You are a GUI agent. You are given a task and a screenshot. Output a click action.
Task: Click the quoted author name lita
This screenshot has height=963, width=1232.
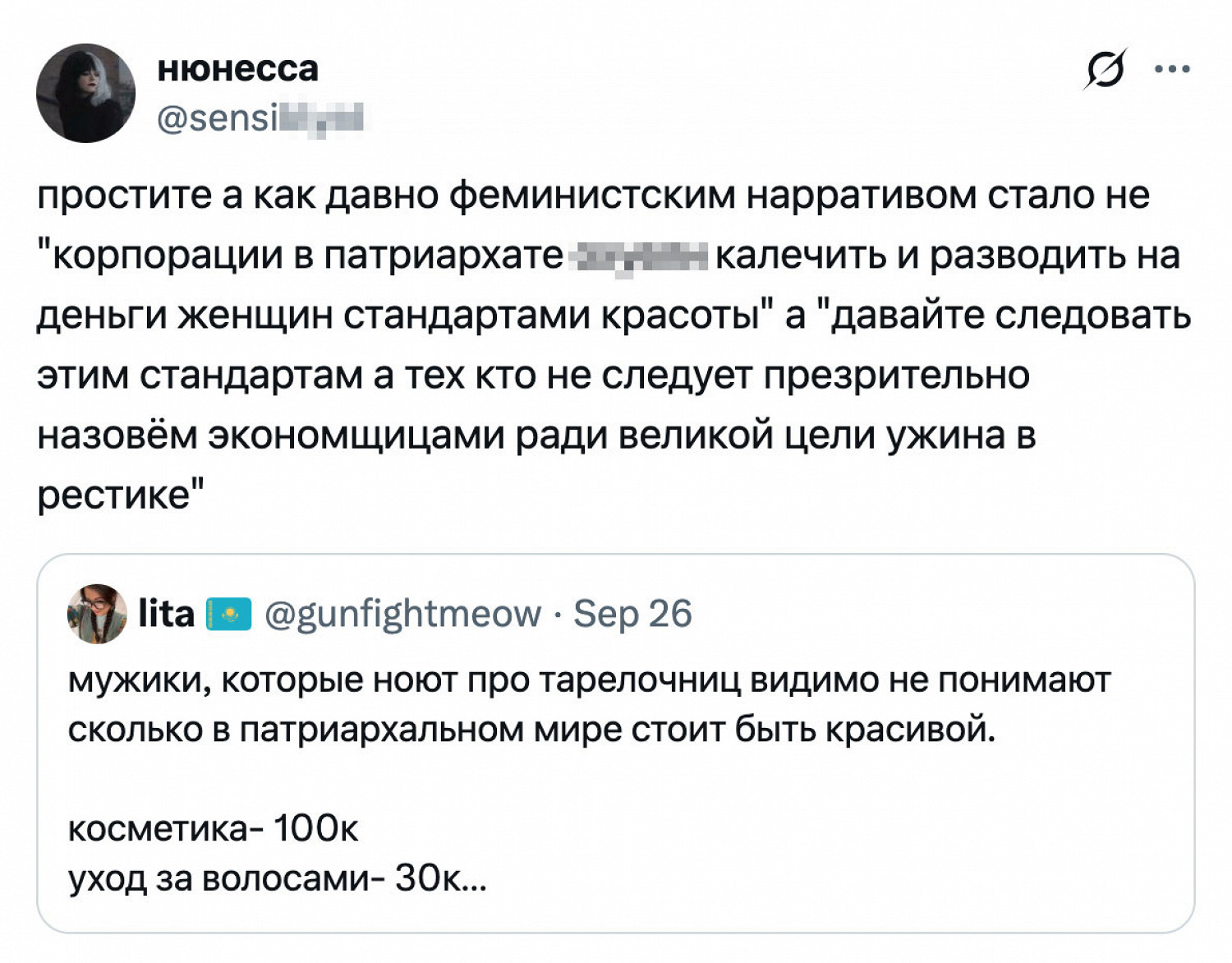tap(166, 614)
